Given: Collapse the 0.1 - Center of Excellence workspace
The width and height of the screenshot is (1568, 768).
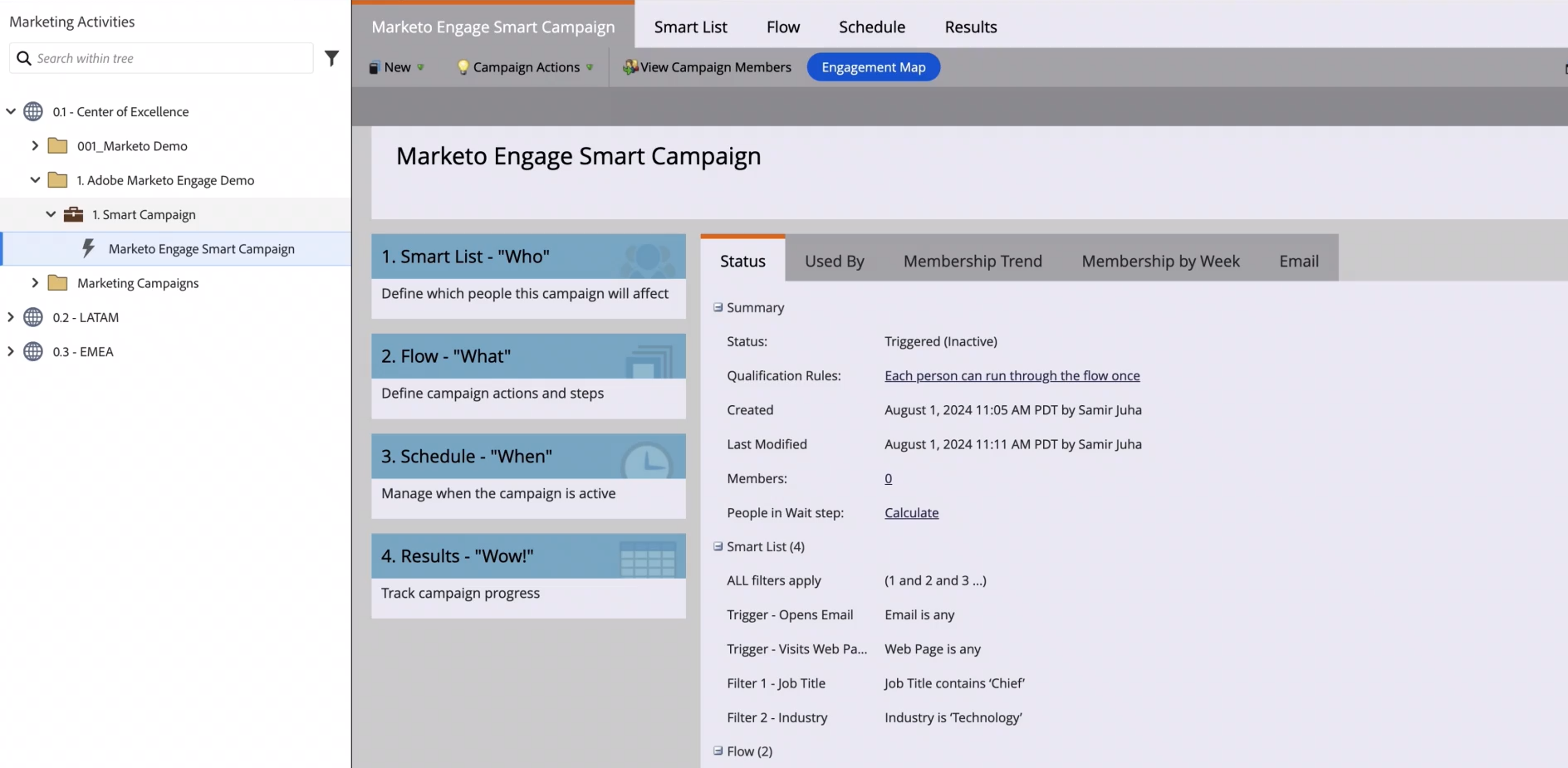Looking at the screenshot, I should (11, 111).
